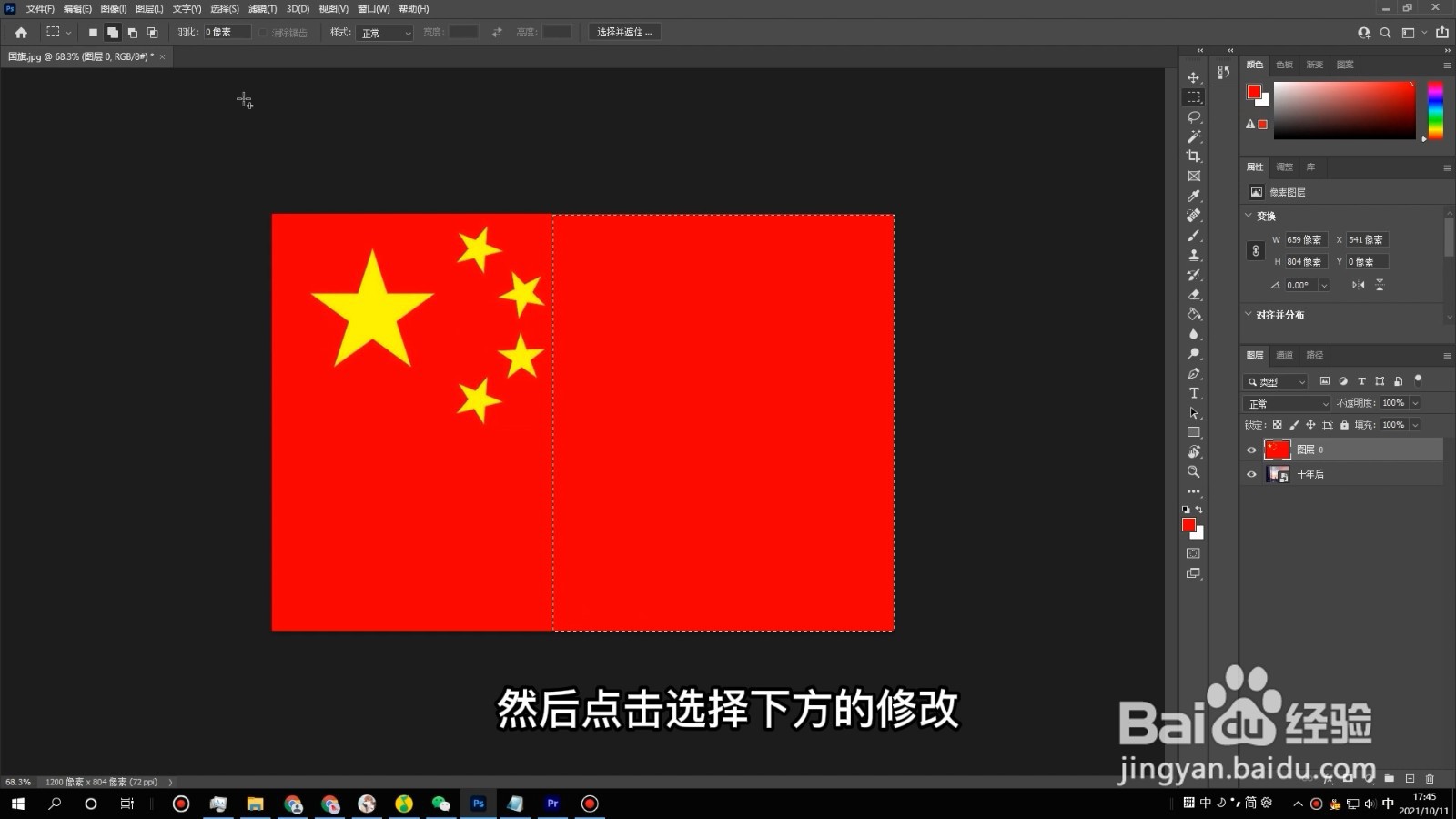
Task: Open the 图像(I) menu
Action: coord(113,8)
